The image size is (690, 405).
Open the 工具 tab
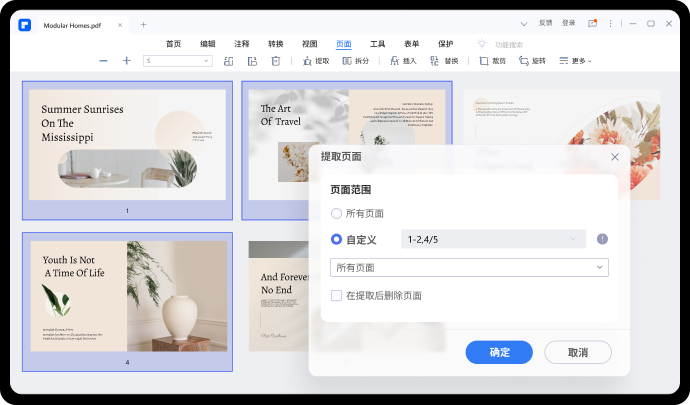point(378,44)
